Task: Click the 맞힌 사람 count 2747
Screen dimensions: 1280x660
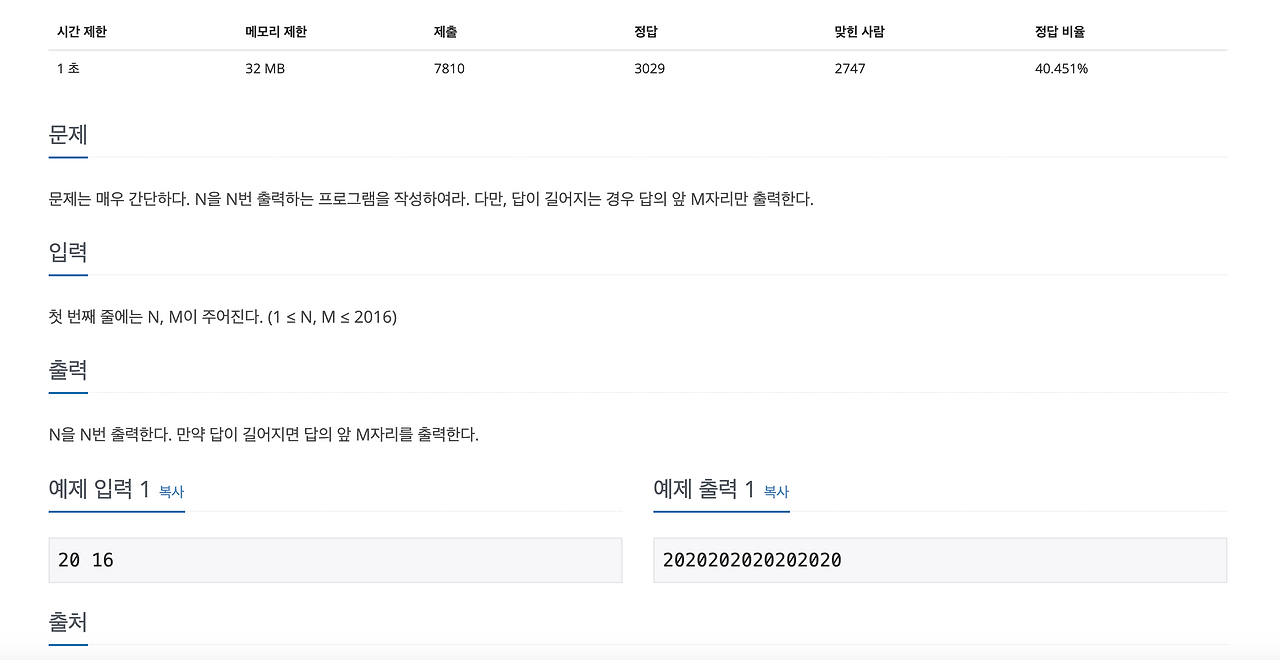Action: pyautogui.click(x=849, y=69)
